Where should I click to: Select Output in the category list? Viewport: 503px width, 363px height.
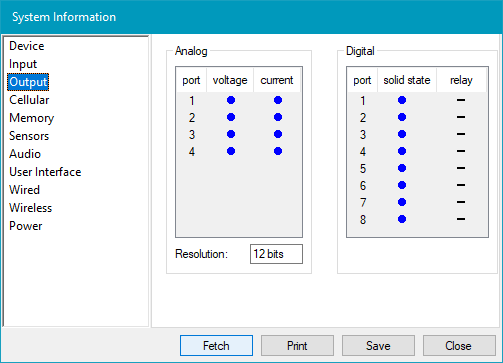(28, 82)
